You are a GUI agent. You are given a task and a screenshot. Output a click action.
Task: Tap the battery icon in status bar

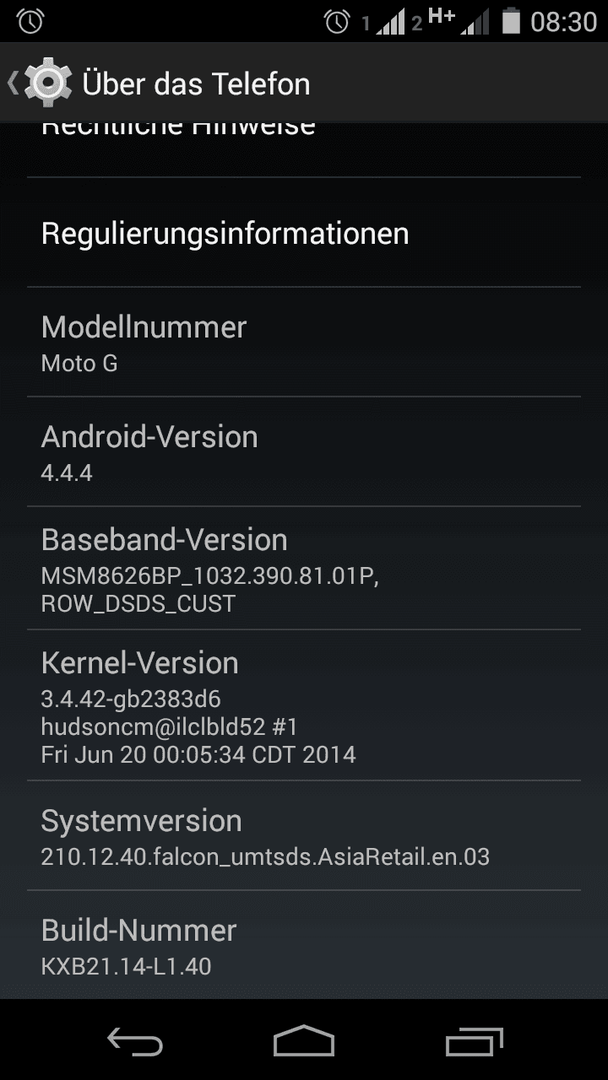tap(511, 21)
